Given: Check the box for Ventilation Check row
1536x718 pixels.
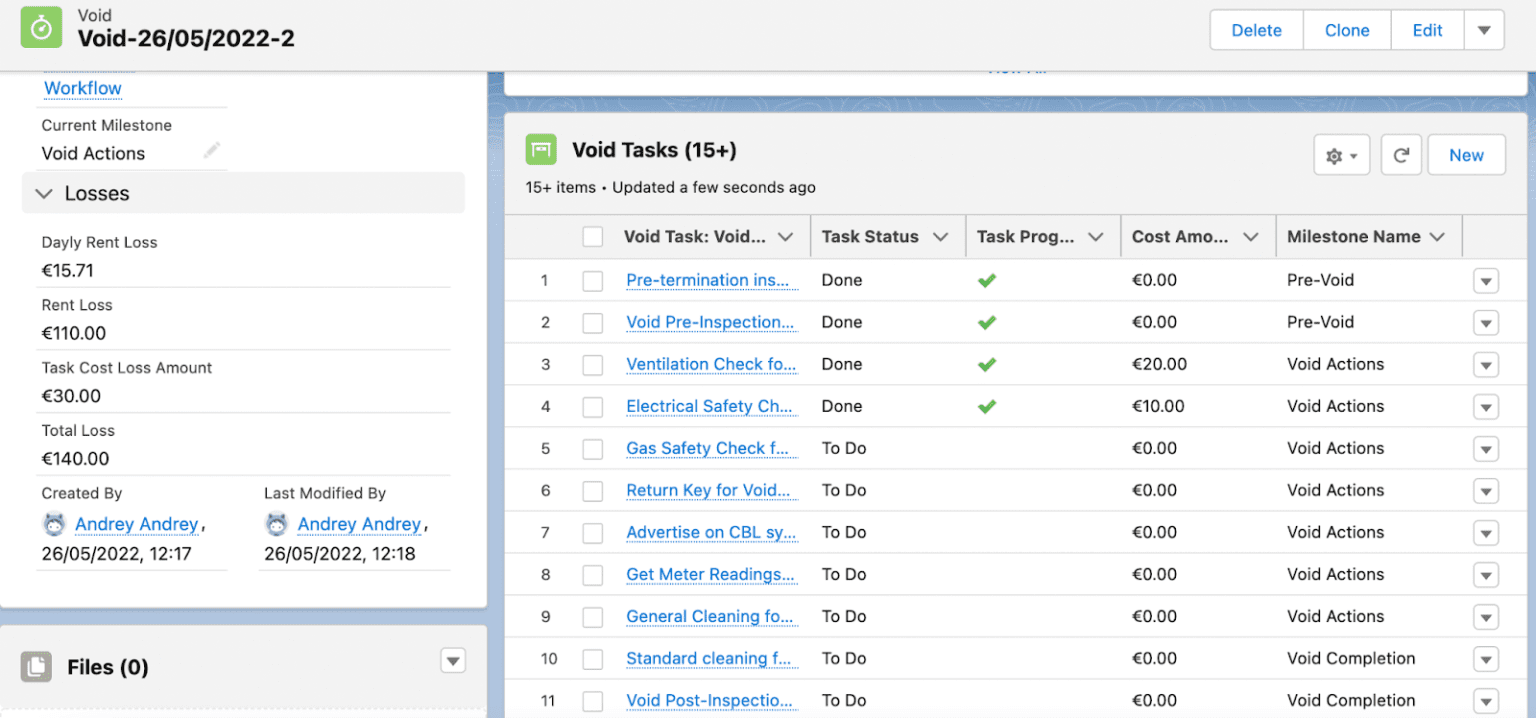Looking at the screenshot, I should (593, 365).
